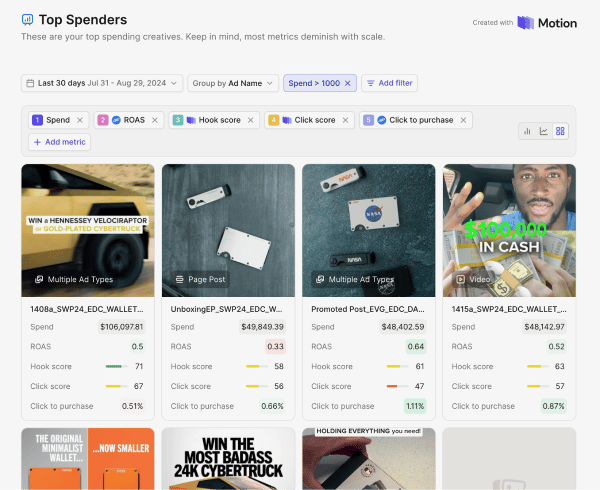Open the Win the Most Badass 24K Cybertruck thumbnail
600x490 pixels.
point(228,459)
